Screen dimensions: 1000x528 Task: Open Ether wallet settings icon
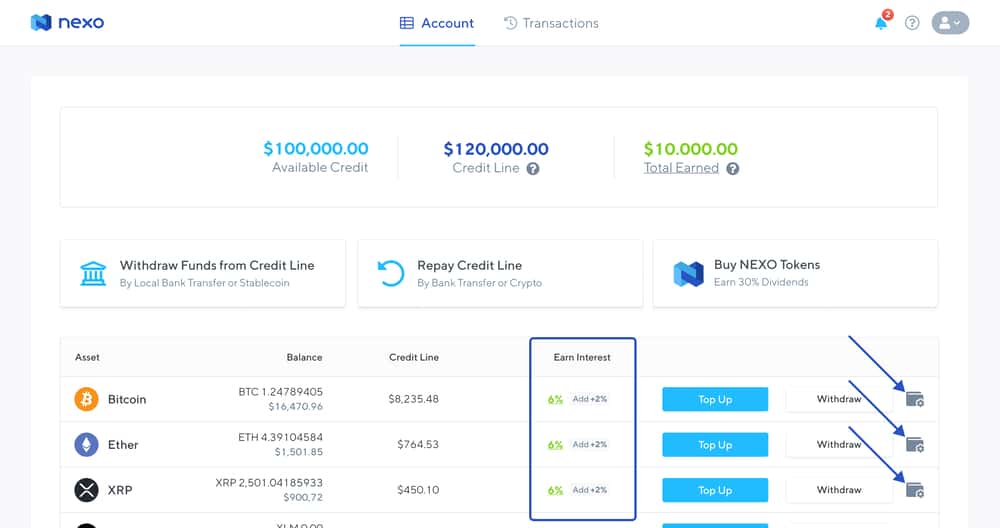pyautogui.click(x=915, y=444)
